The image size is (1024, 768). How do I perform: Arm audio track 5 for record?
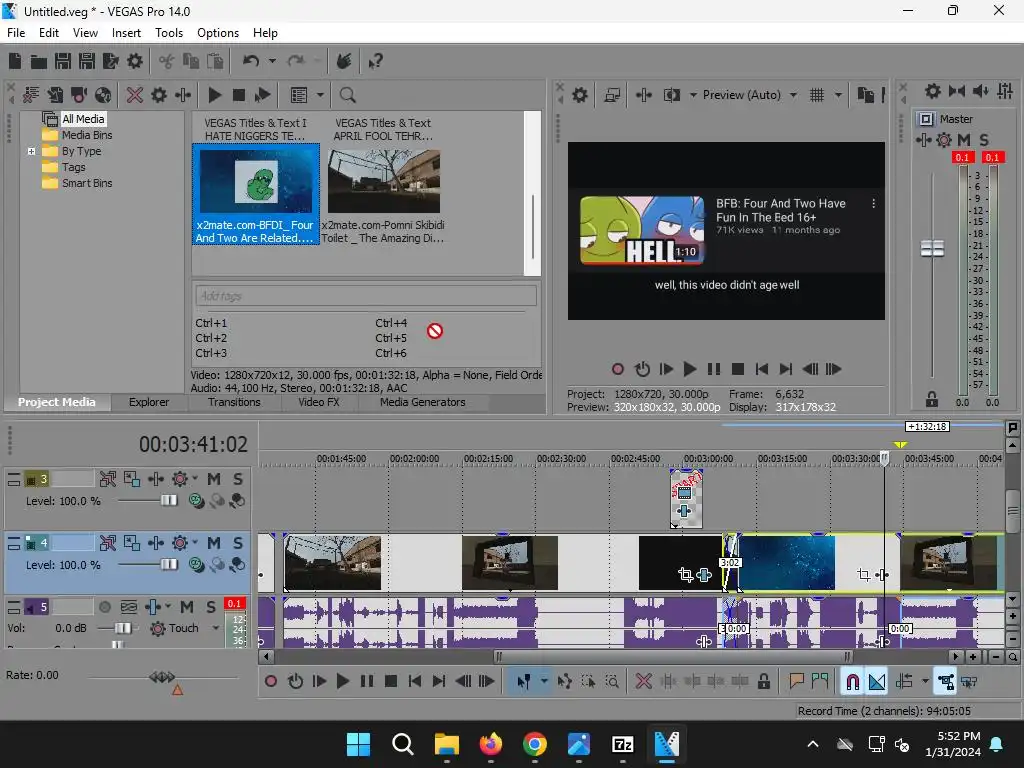tap(104, 607)
